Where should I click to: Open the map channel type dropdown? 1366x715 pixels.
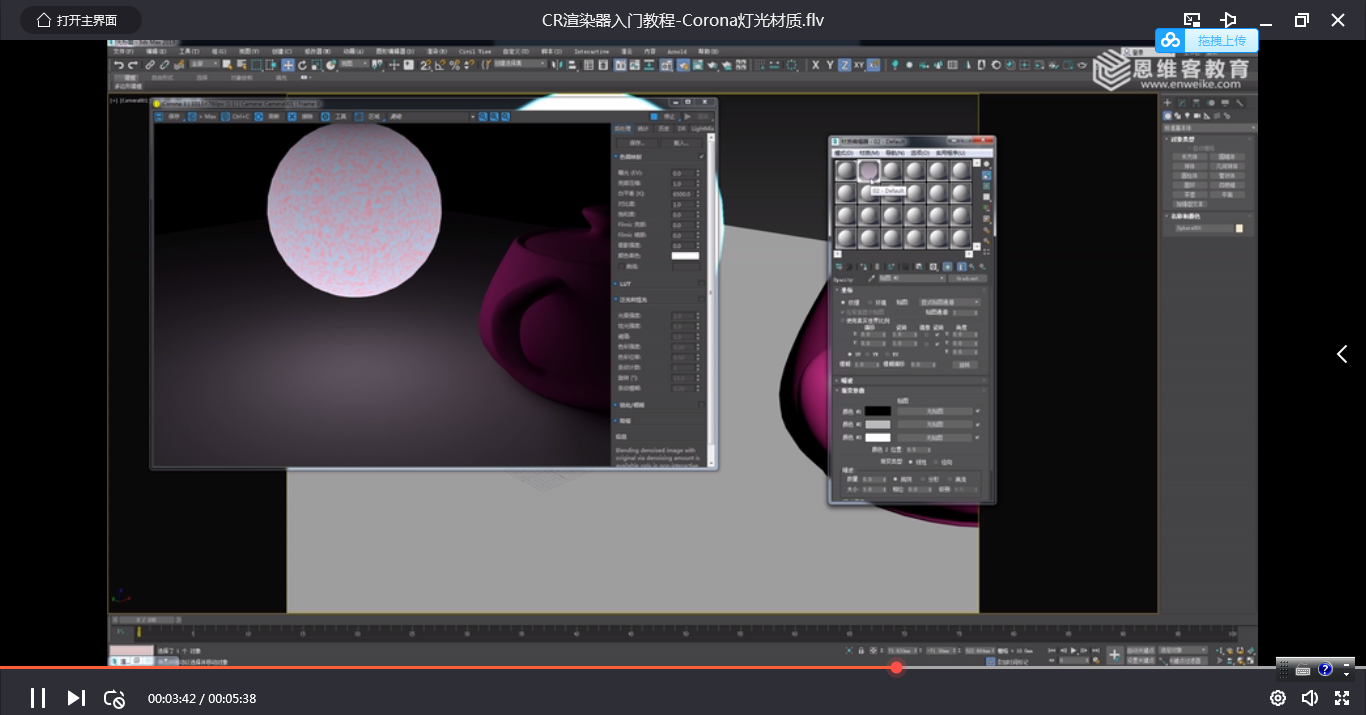[950, 302]
